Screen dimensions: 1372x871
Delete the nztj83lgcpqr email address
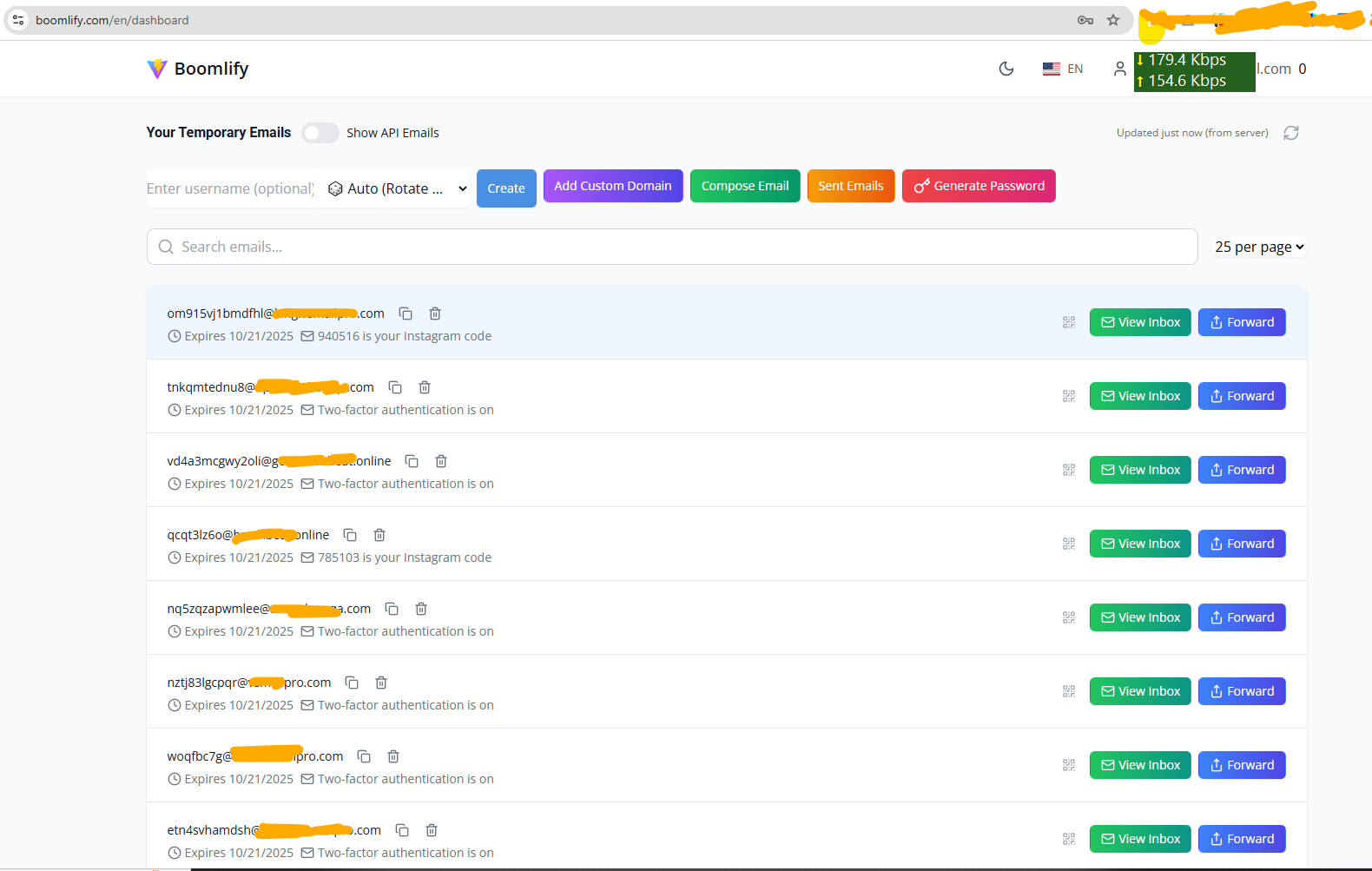pyautogui.click(x=381, y=683)
